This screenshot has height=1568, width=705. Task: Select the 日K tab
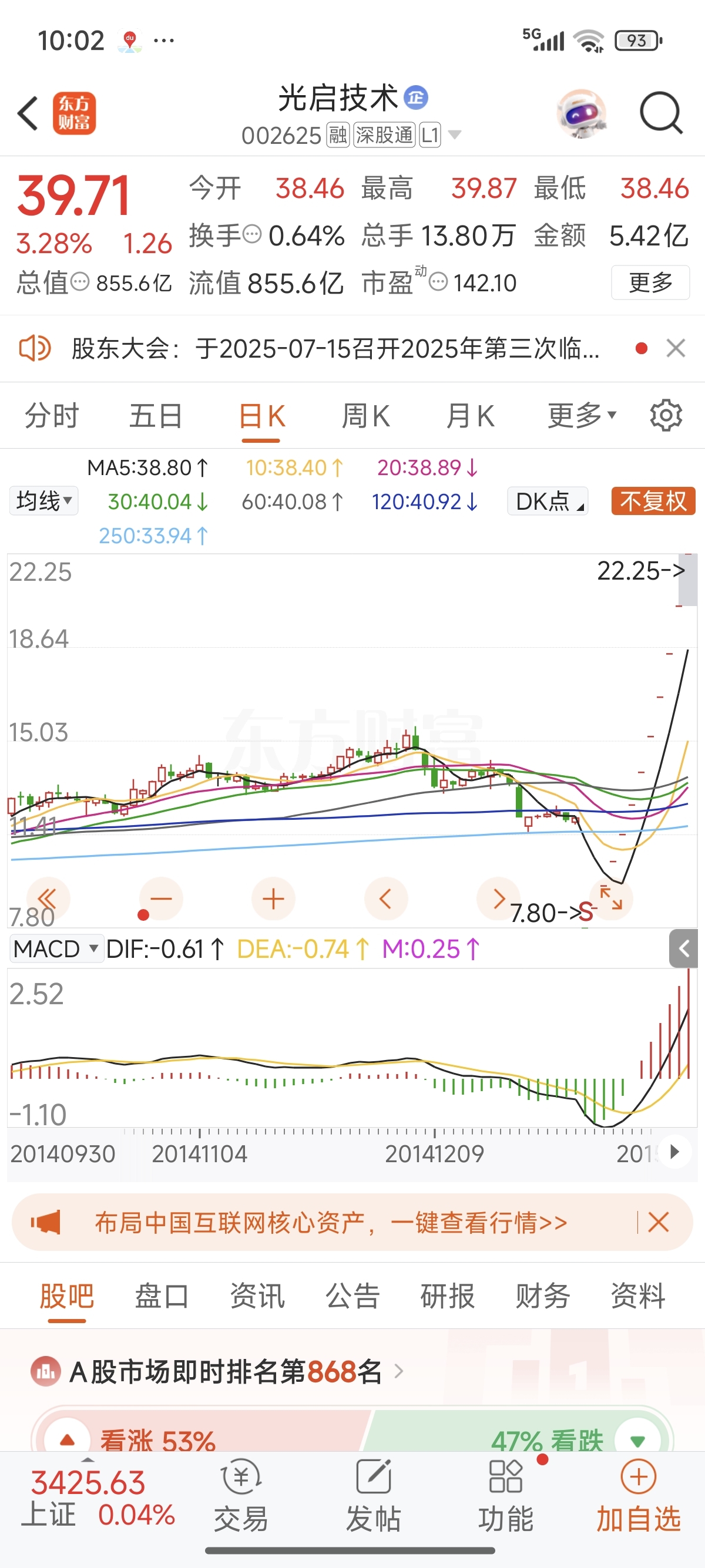click(x=261, y=416)
